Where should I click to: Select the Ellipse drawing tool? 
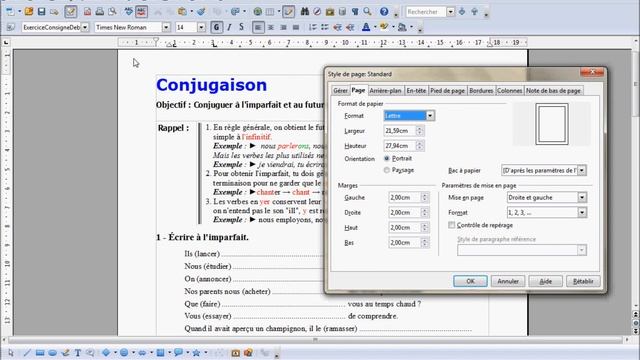pyautogui.click(x=52, y=353)
